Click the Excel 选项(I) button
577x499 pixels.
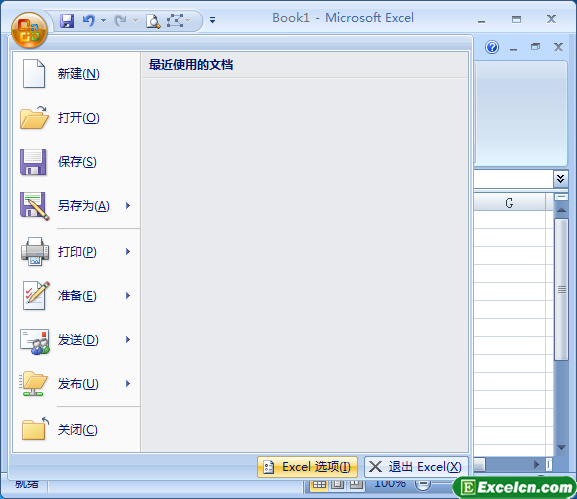coord(307,467)
